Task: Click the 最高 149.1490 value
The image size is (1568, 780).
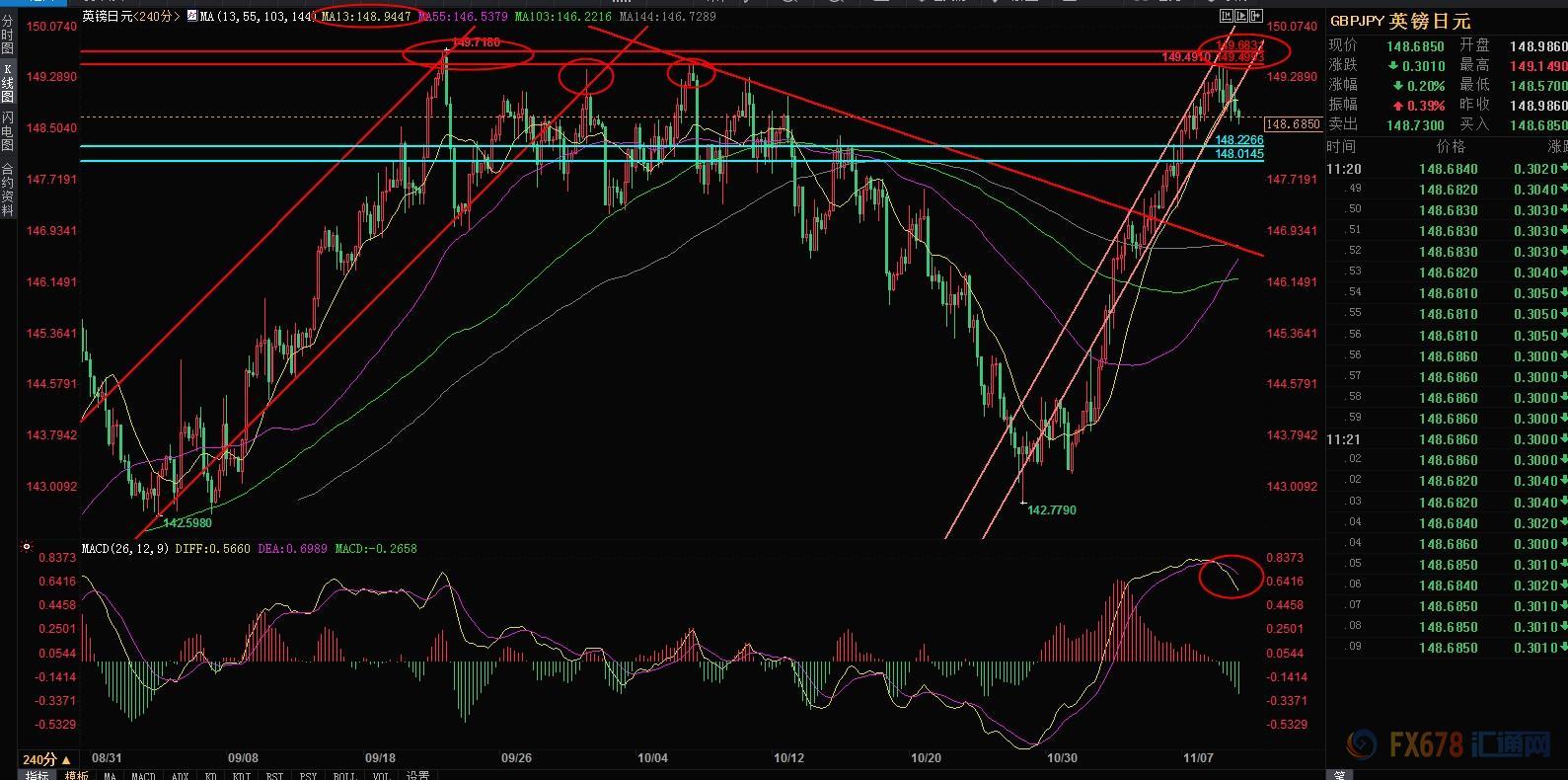Action: click(1538, 66)
